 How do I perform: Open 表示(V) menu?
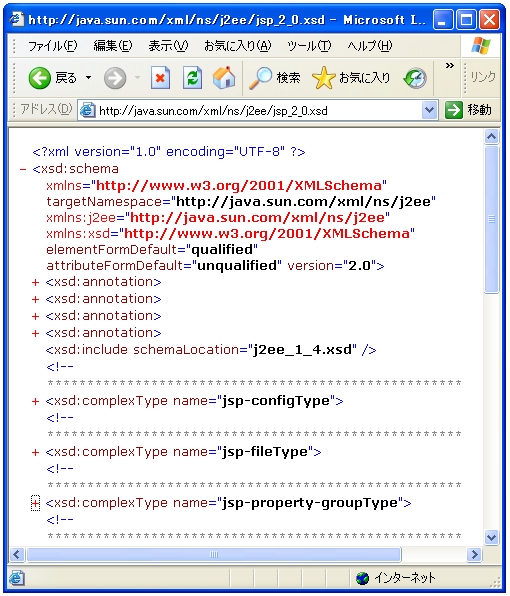168,46
